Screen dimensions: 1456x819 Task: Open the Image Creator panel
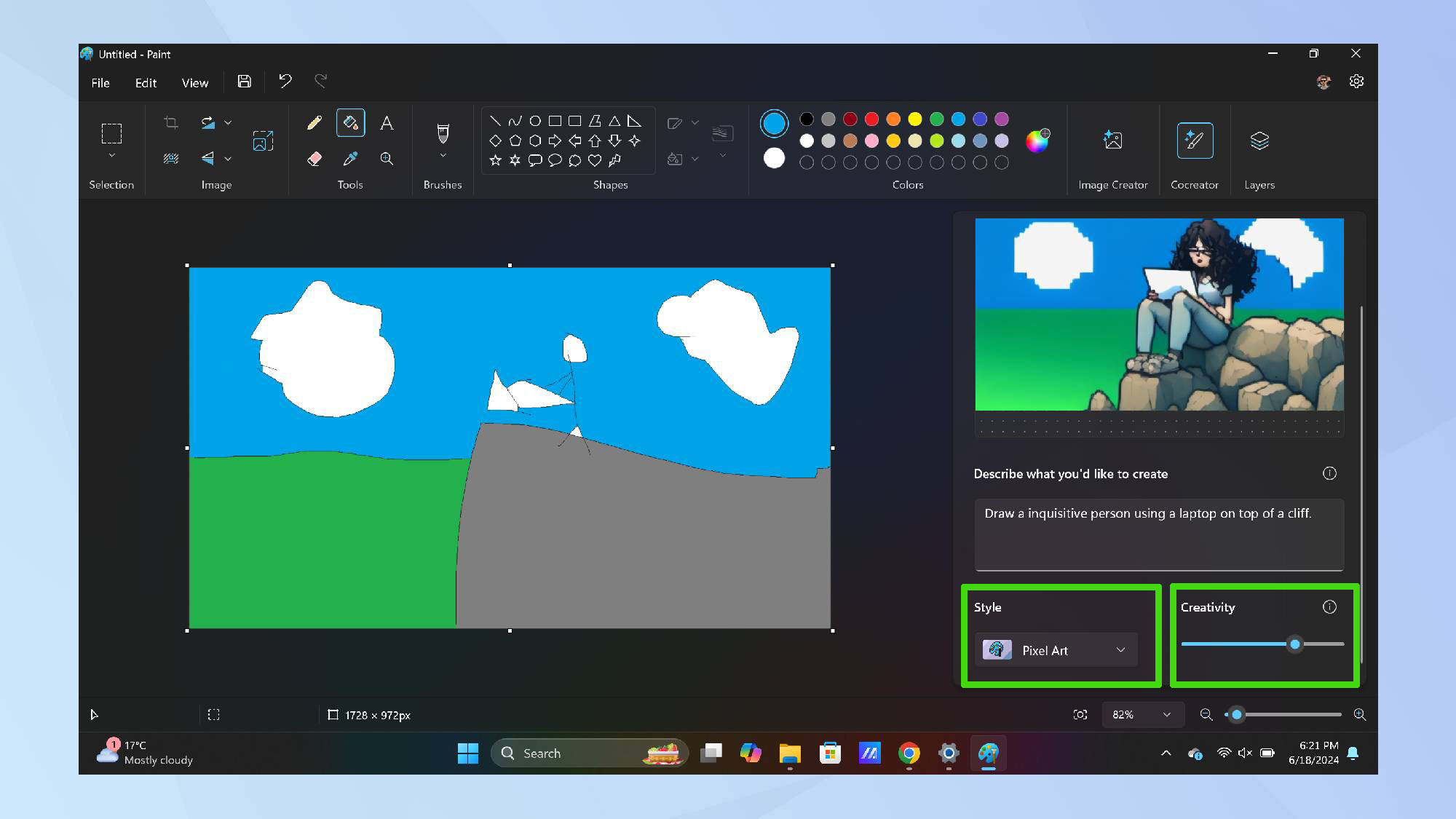[1112, 141]
